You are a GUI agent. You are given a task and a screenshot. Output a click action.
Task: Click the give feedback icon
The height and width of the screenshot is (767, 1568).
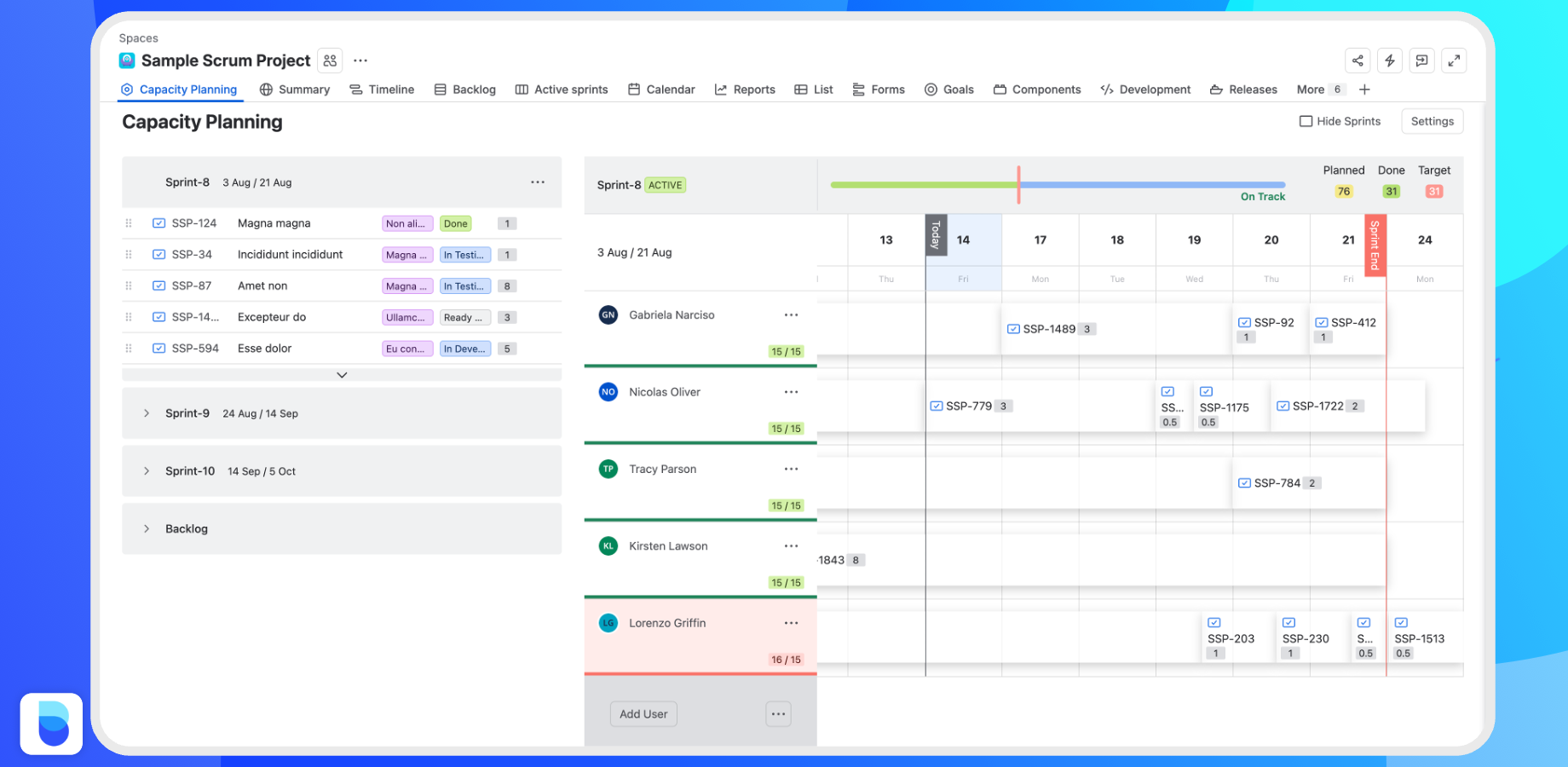click(1422, 61)
